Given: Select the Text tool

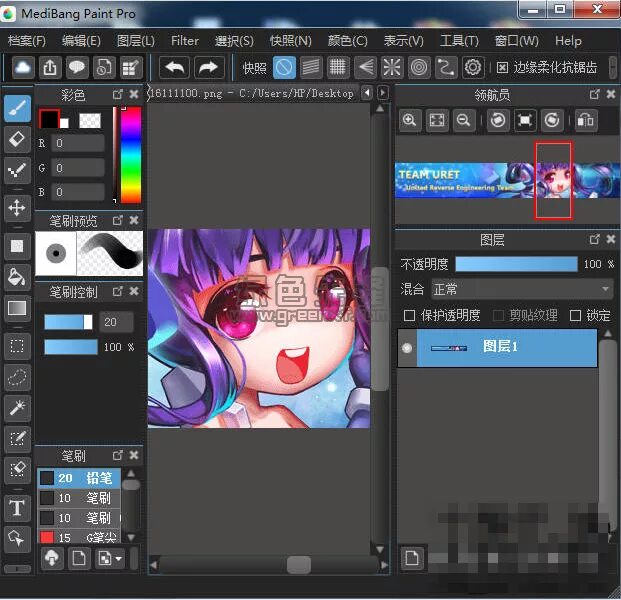Looking at the screenshot, I should coord(17,508).
